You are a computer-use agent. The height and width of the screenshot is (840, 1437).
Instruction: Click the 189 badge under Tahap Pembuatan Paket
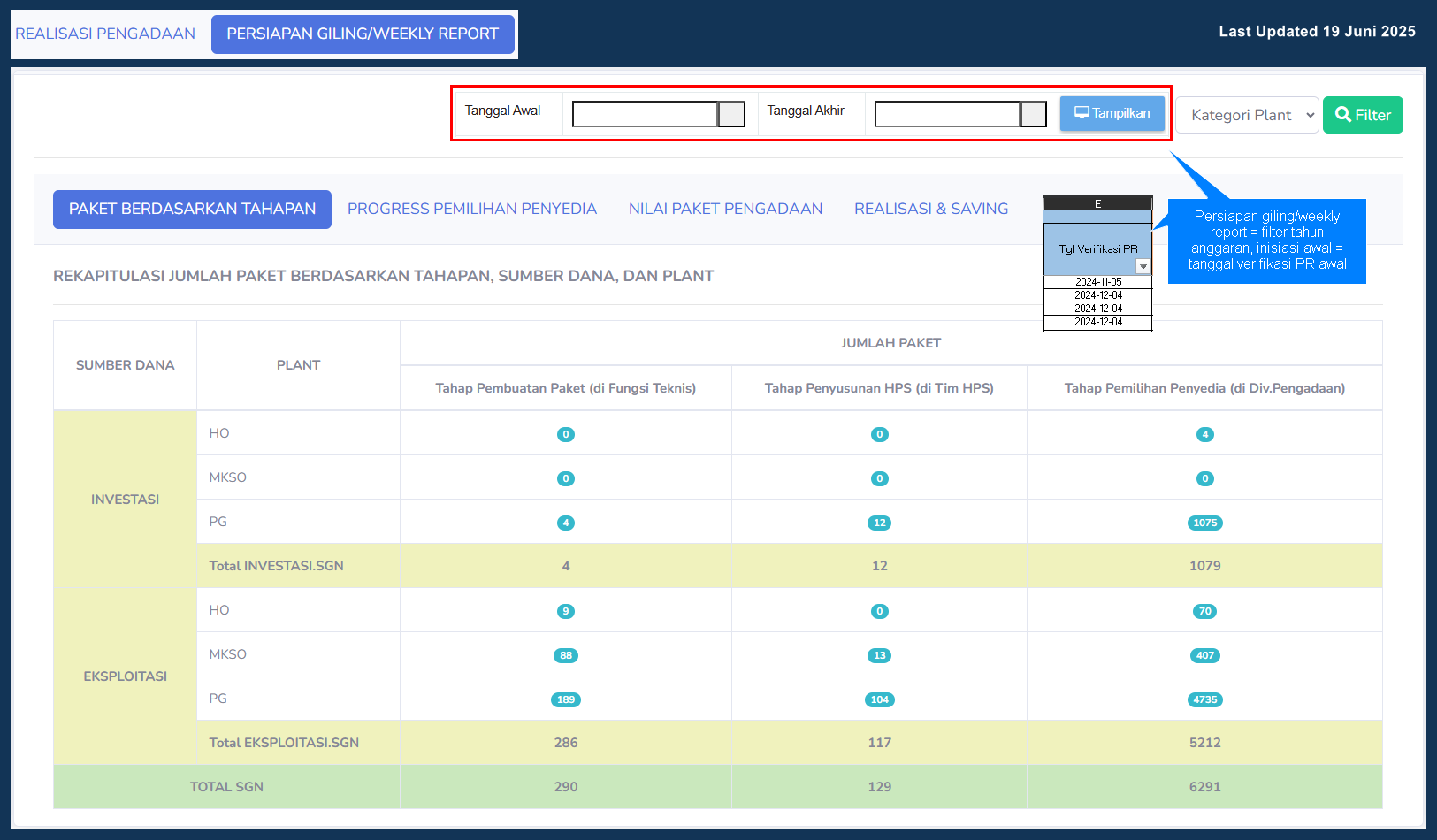(566, 699)
